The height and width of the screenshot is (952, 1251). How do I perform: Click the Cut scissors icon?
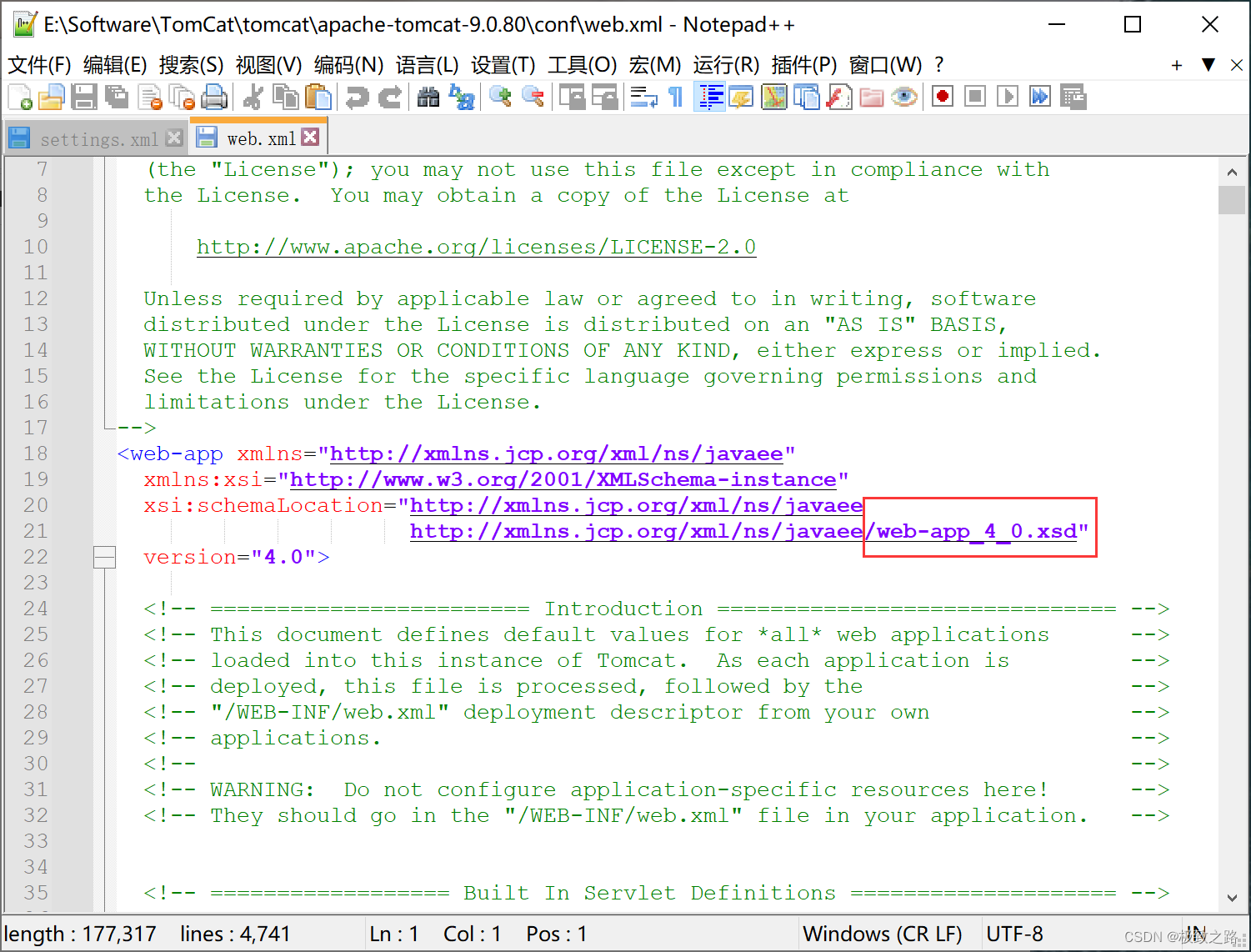(253, 98)
